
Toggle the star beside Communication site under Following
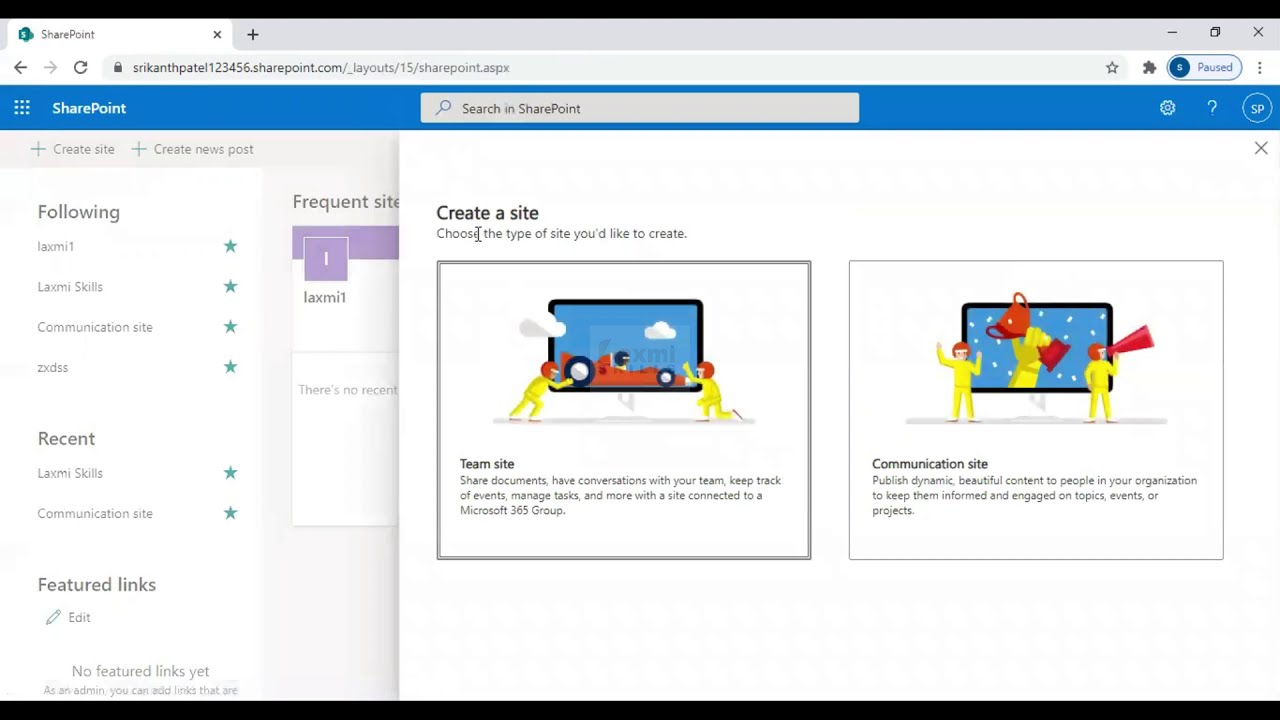click(230, 327)
